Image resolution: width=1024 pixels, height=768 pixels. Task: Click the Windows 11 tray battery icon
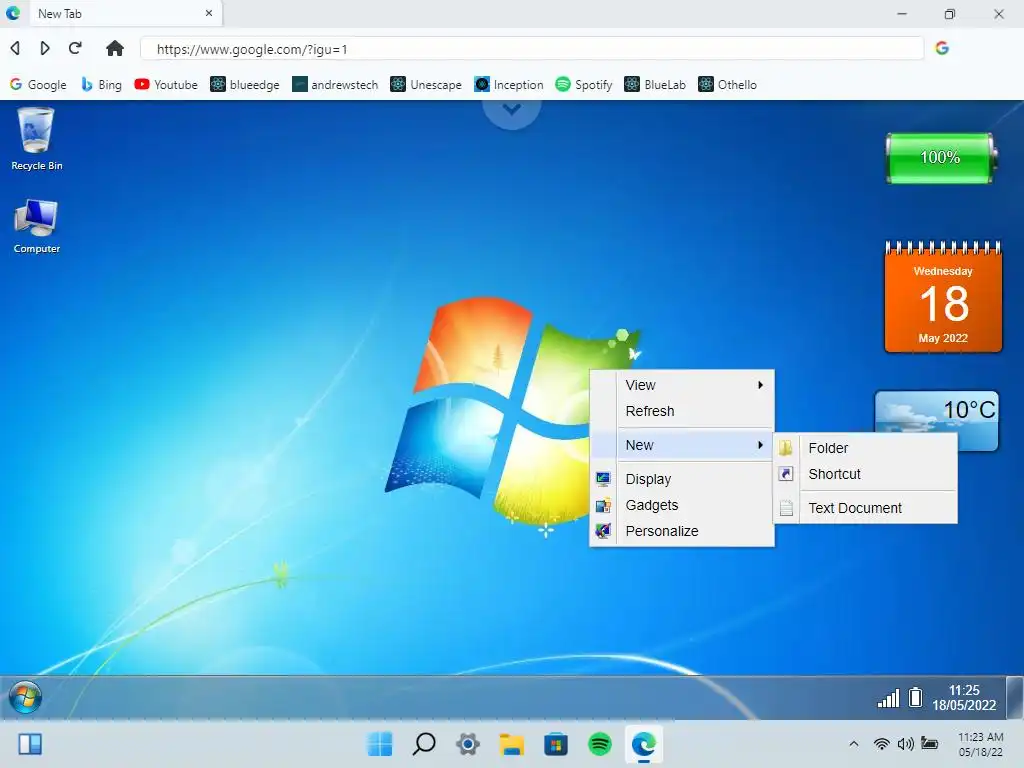click(929, 743)
